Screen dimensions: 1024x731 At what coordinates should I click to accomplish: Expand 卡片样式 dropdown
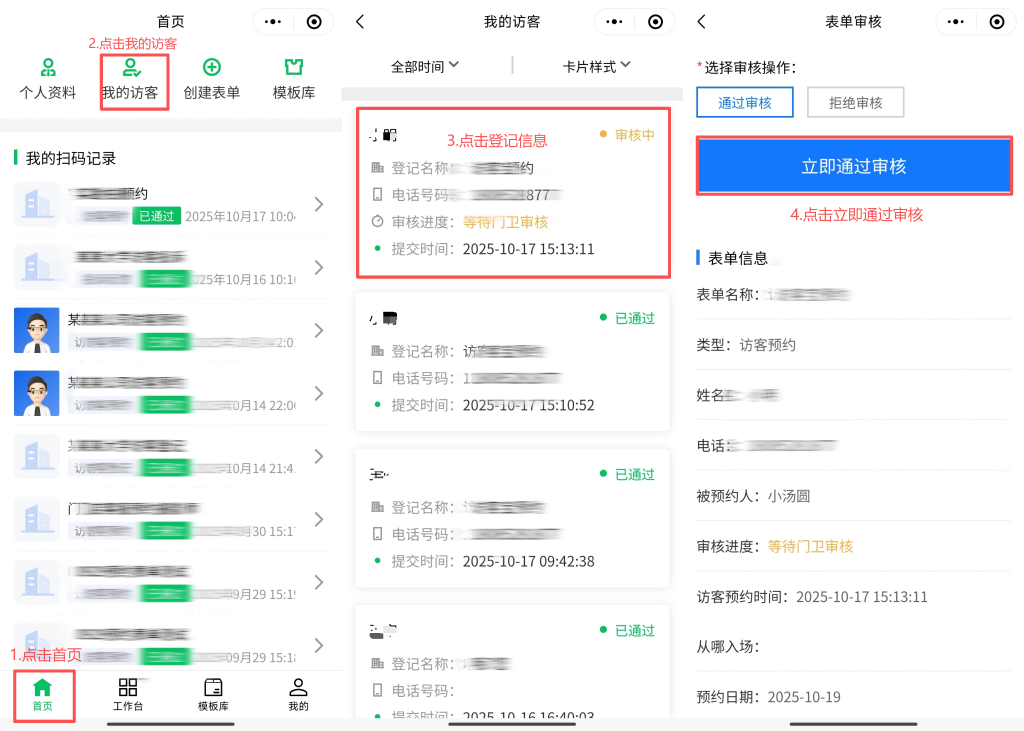(597, 66)
